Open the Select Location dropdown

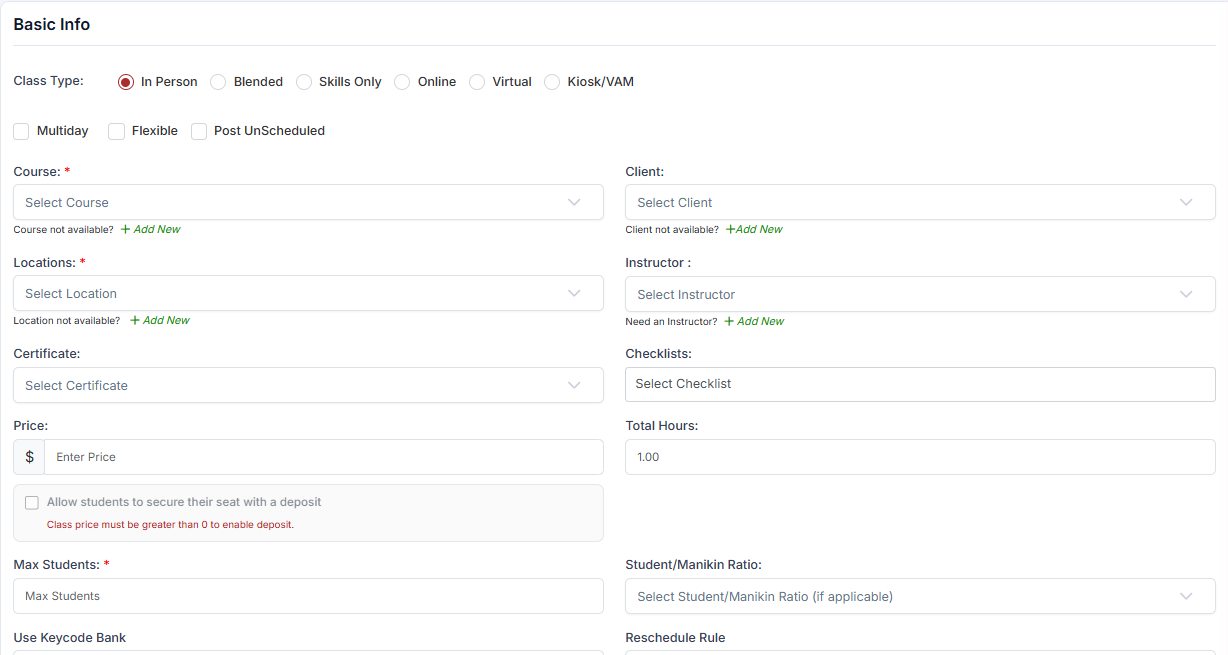pyautogui.click(x=308, y=293)
